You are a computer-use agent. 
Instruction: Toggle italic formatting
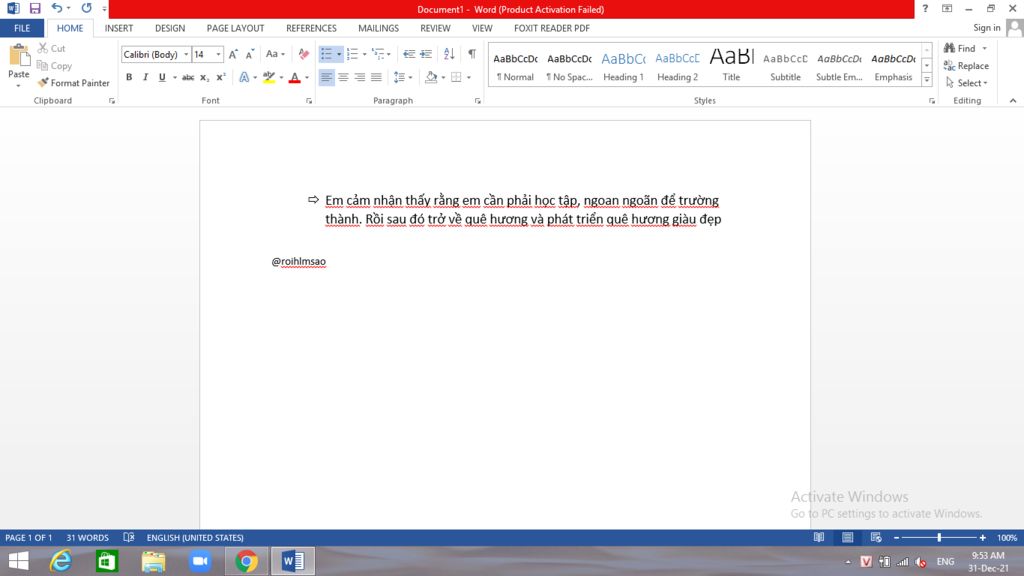pyautogui.click(x=145, y=77)
